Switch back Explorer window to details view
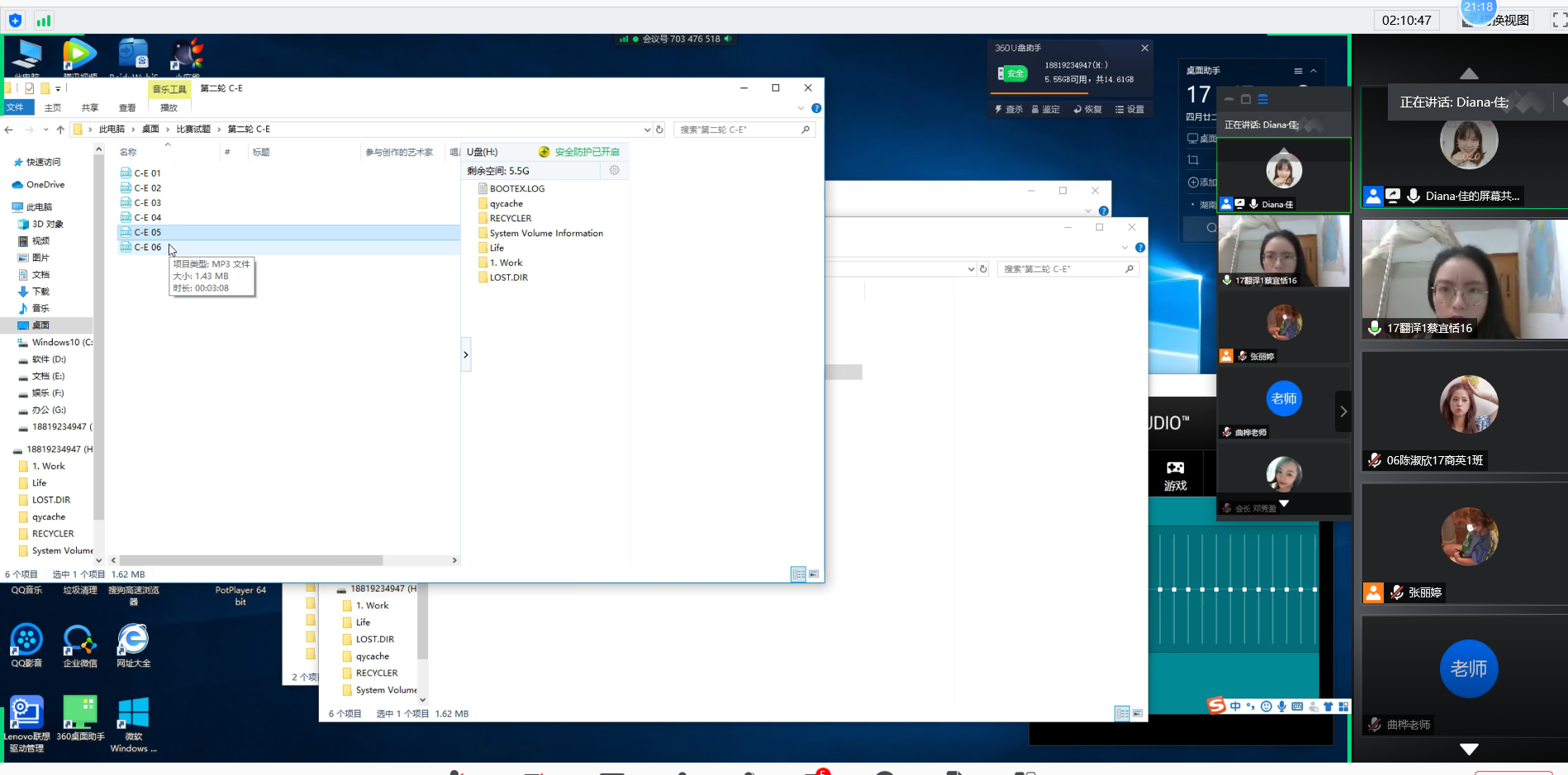This screenshot has height=775, width=1568. (1122, 713)
